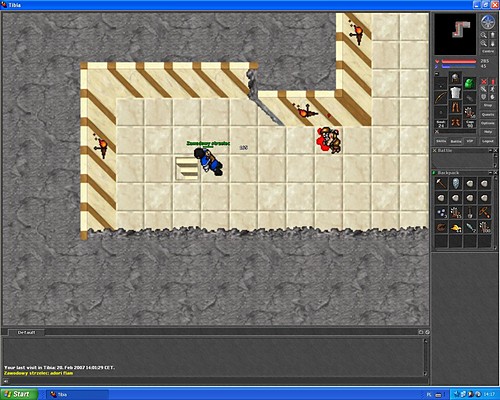Screen dimensions: 500x400
Task: Open the Windows Start menu
Action: pos(18,394)
